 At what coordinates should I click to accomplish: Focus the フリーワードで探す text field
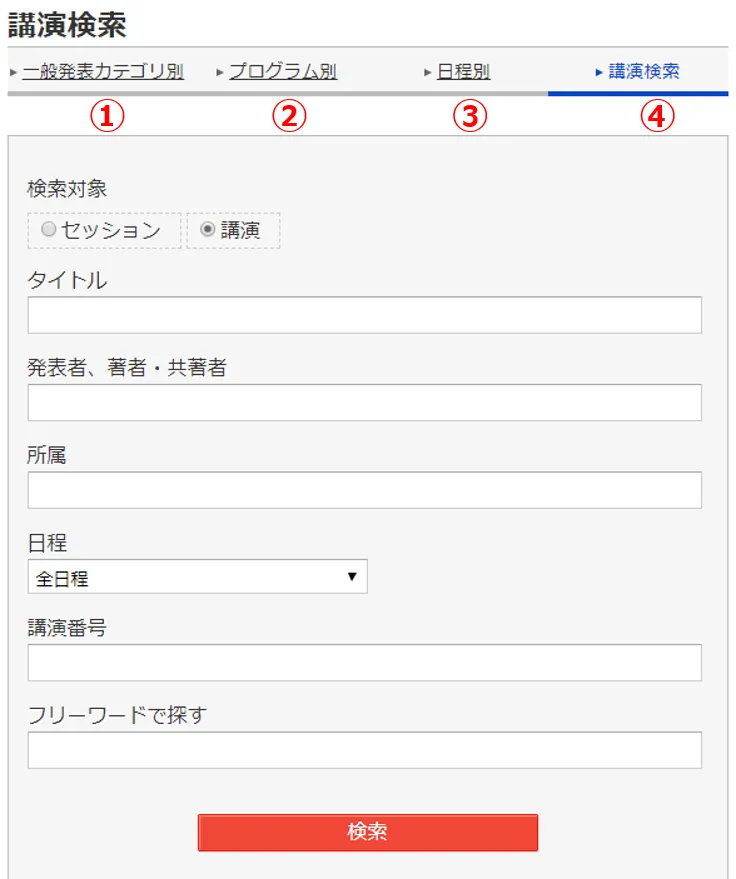(364, 750)
